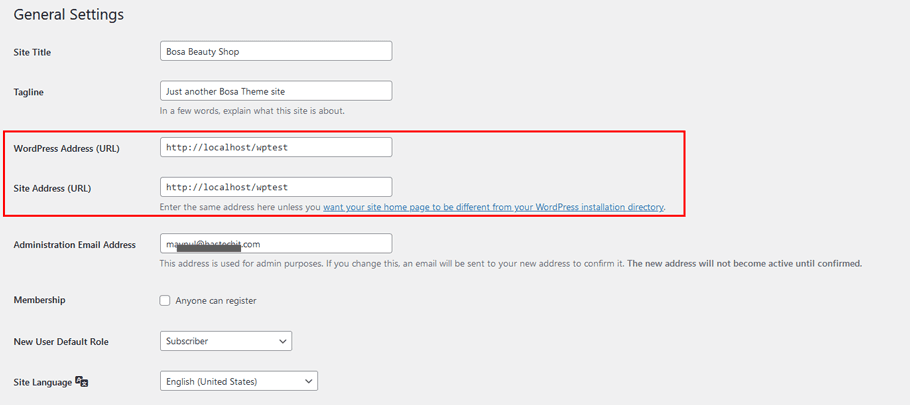This screenshot has height=405, width=910.
Task: Click the WordPress Address (URL) label
Action: [66, 149]
